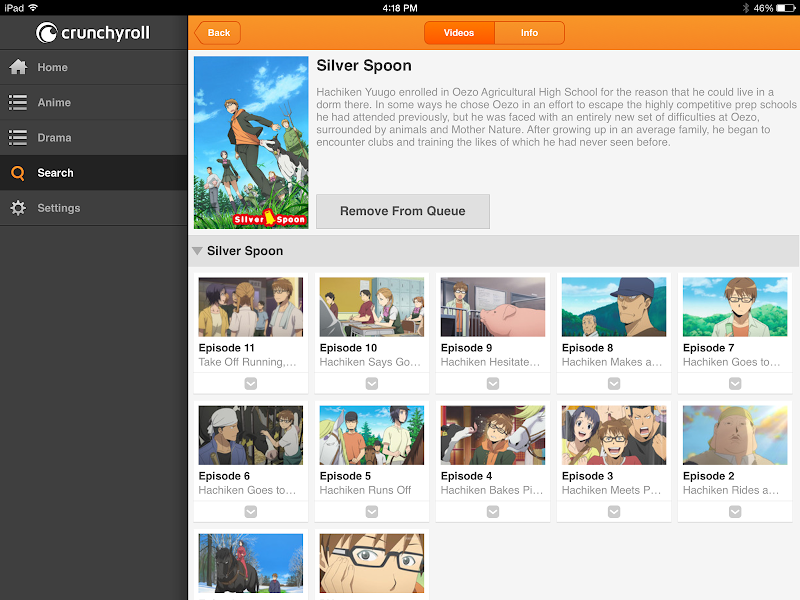Open Episode 8 options dropdown arrow
Screen dimensions: 800x600
(614, 383)
